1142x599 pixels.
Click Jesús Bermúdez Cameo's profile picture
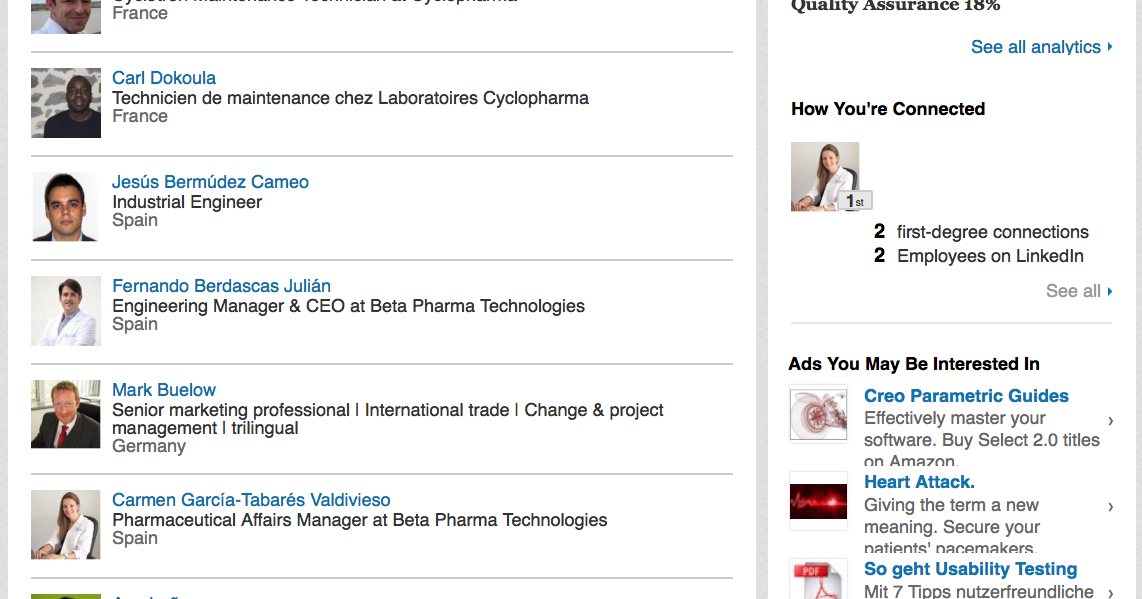pos(66,206)
